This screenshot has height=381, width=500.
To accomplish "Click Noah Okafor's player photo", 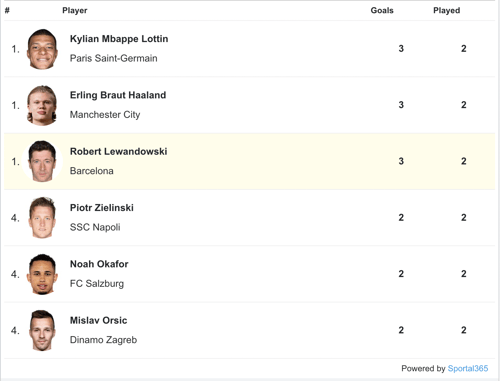I will click(x=42, y=274).
